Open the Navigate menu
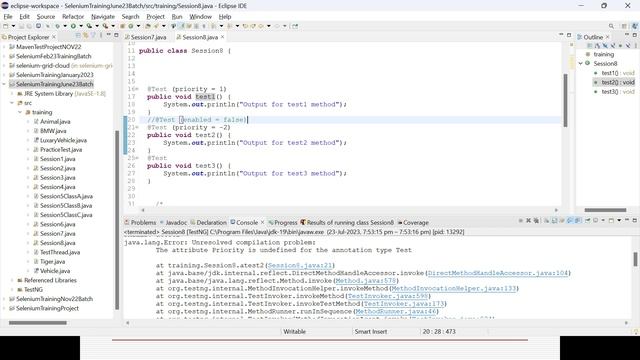The image size is (640, 360). [103, 16]
